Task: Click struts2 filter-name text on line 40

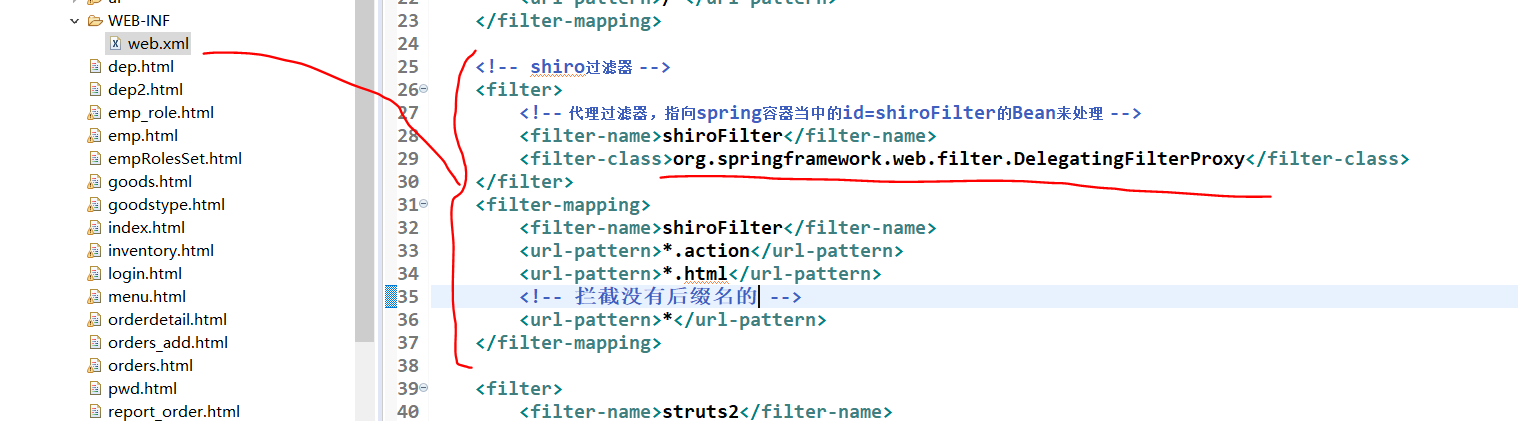Action: (701, 412)
